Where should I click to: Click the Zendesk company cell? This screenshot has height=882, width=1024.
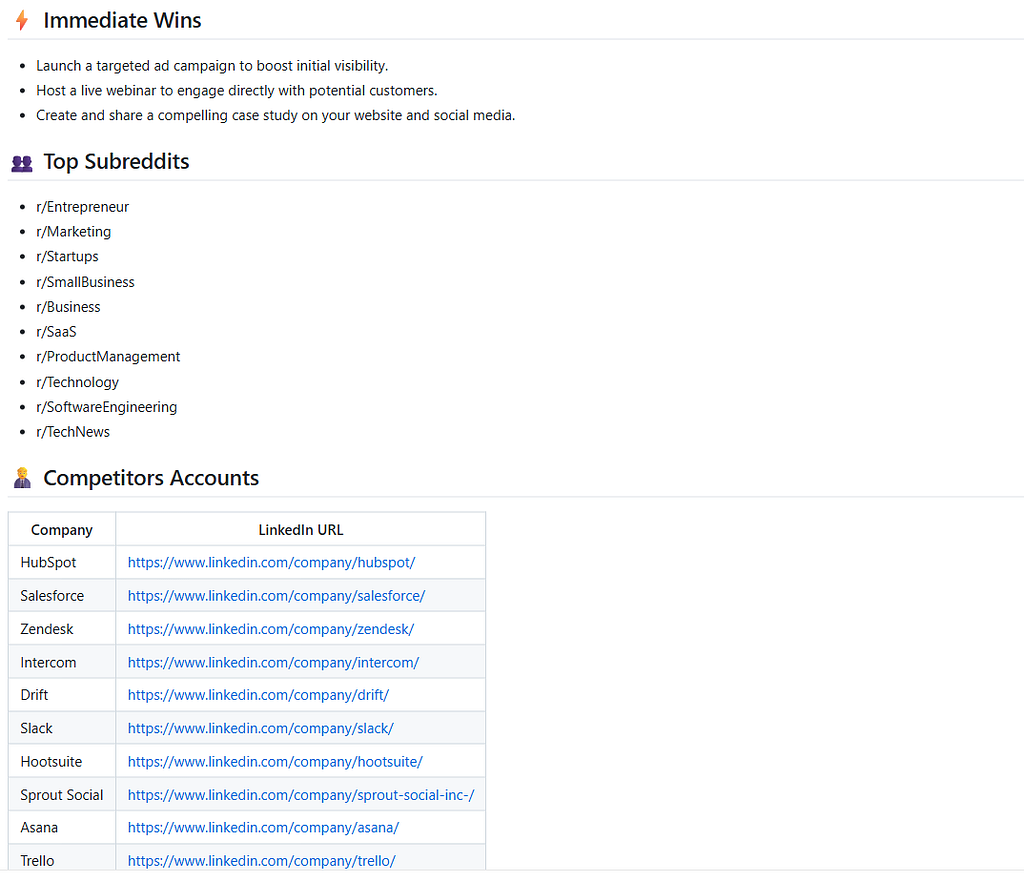click(62, 629)
